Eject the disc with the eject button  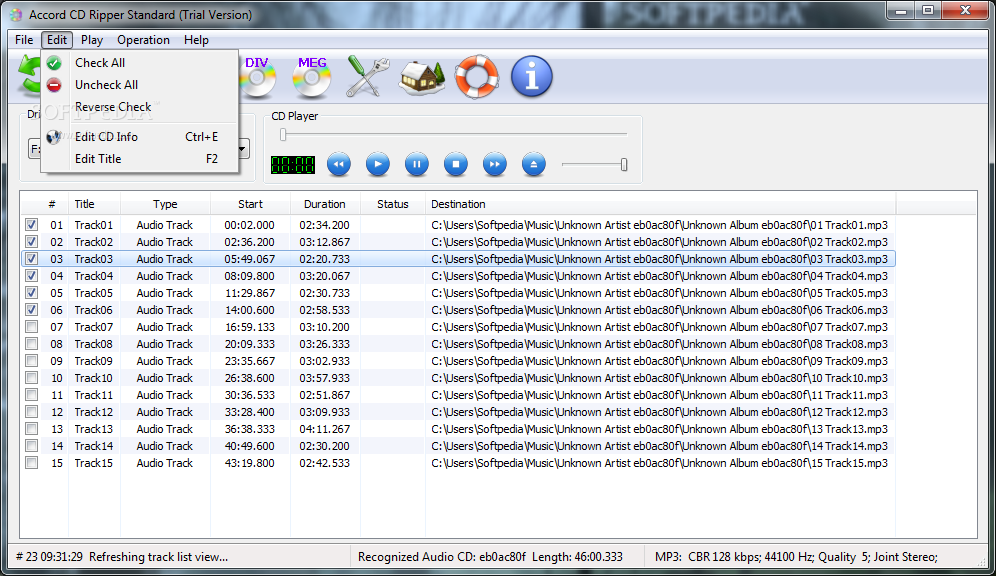point(534,164)
